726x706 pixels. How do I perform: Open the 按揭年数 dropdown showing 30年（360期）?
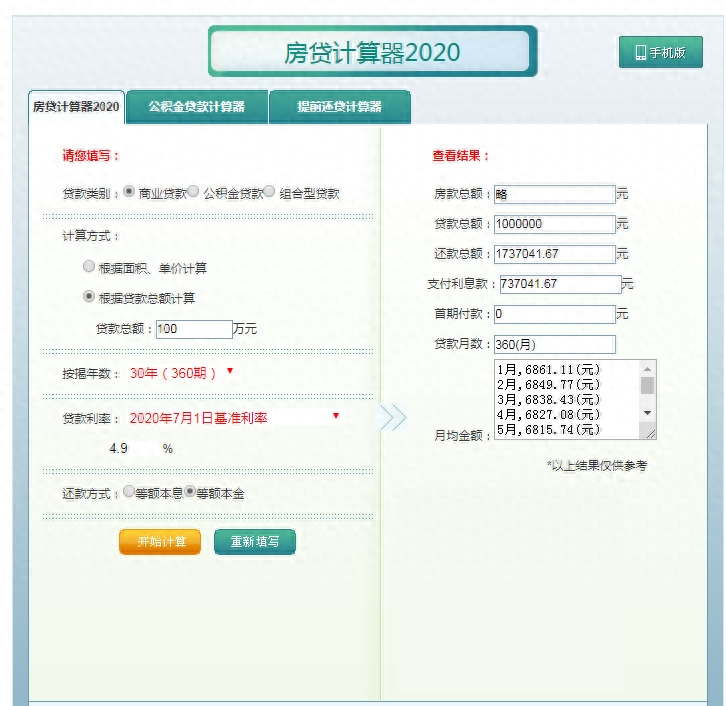(x=182, y=373)
